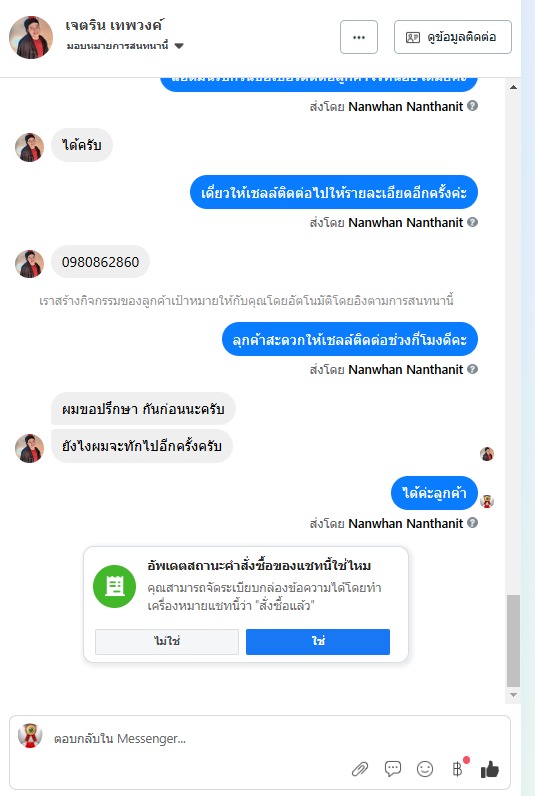This screenshot has height=796, width=535.
Task: Click the phone number 0980862860 message
Action: point(101,262)
